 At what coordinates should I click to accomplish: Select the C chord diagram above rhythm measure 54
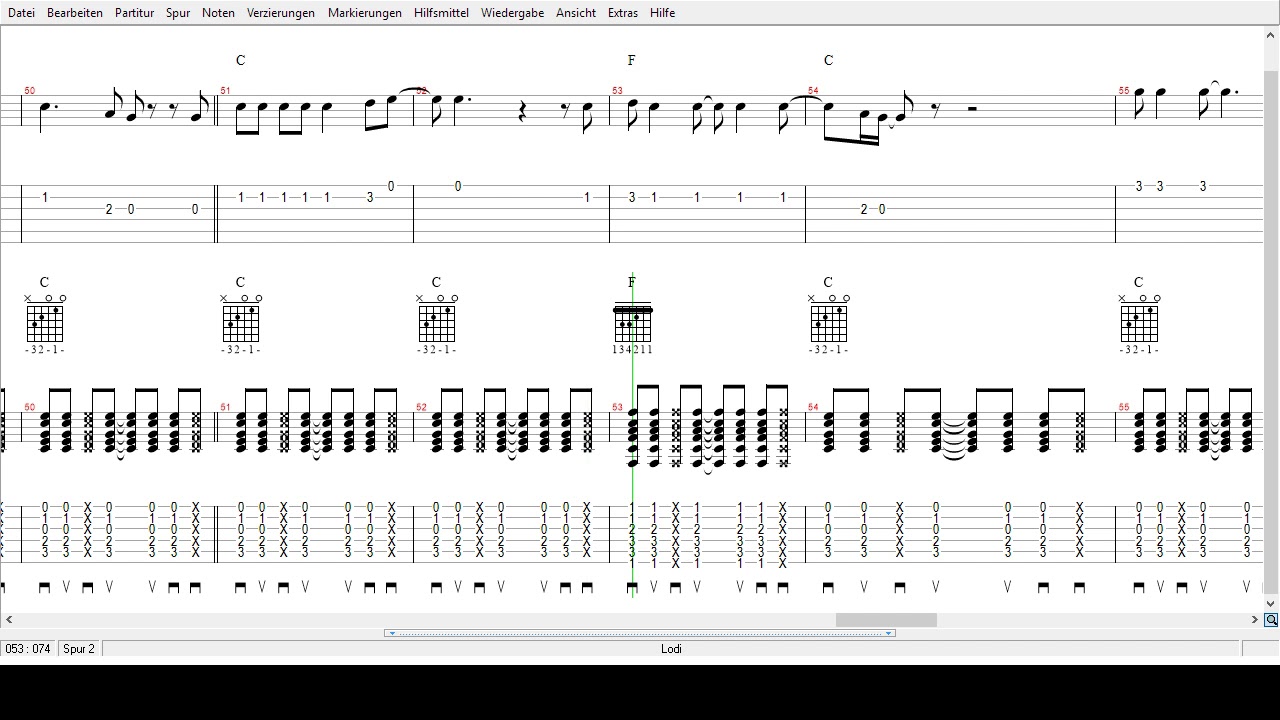point(828,323)
